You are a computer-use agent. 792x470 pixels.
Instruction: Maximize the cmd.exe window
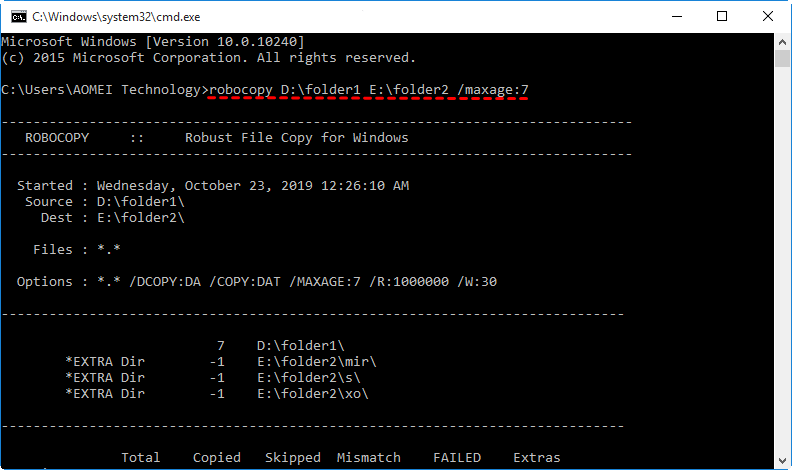(722, 17)
